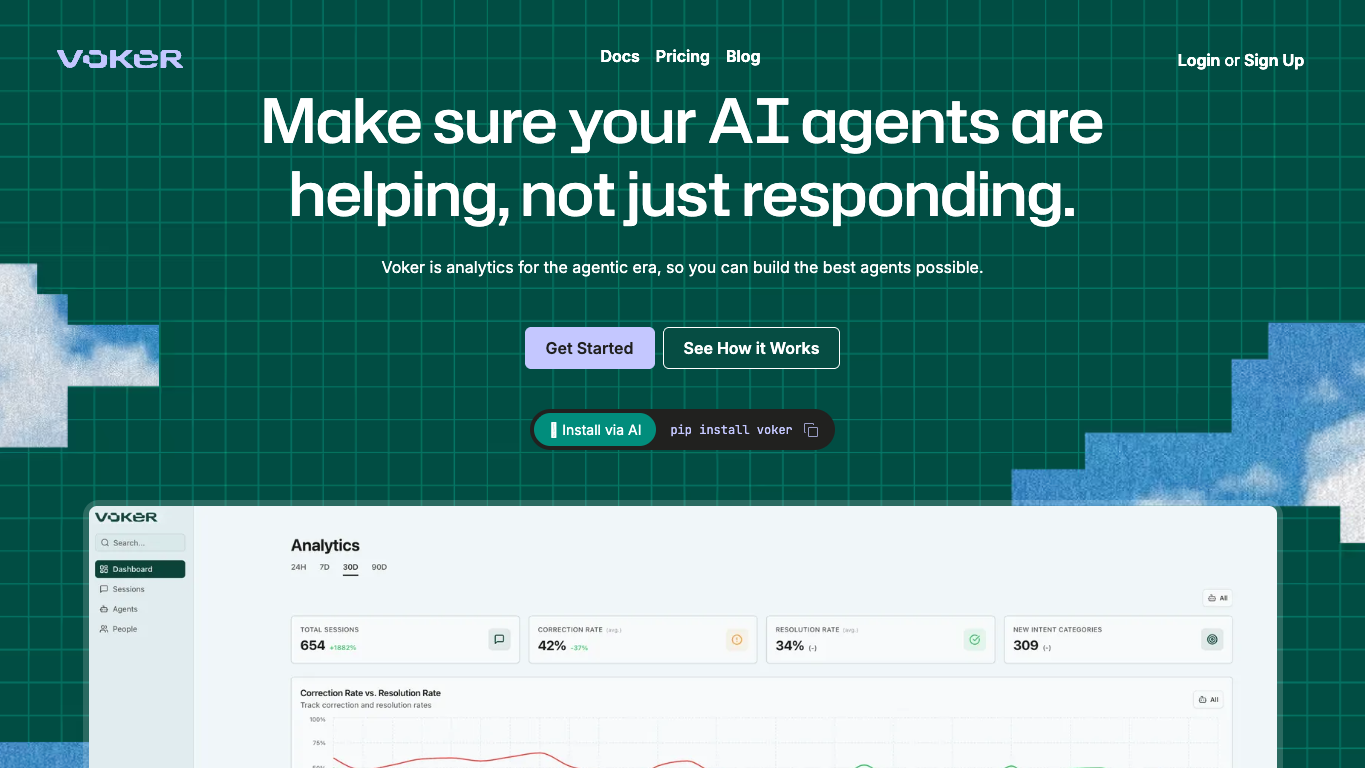Click the Analytics heading in the preview
Screen dimensions: 1365x768
tap(325, 545)
